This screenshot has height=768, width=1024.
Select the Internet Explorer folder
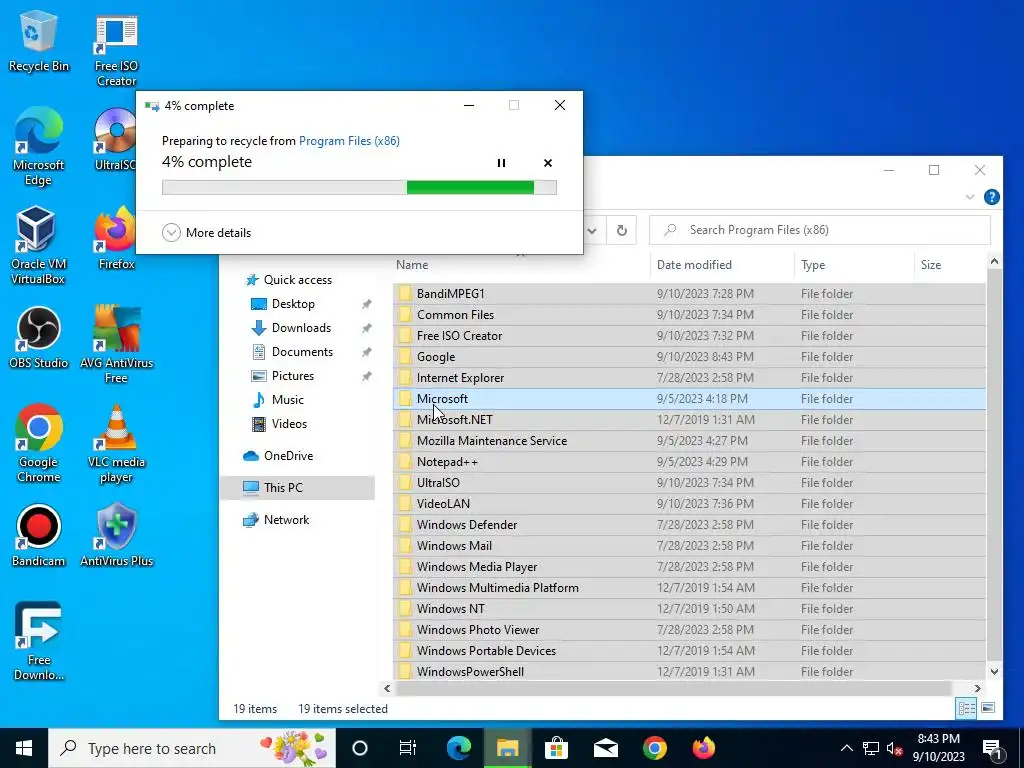689,377
